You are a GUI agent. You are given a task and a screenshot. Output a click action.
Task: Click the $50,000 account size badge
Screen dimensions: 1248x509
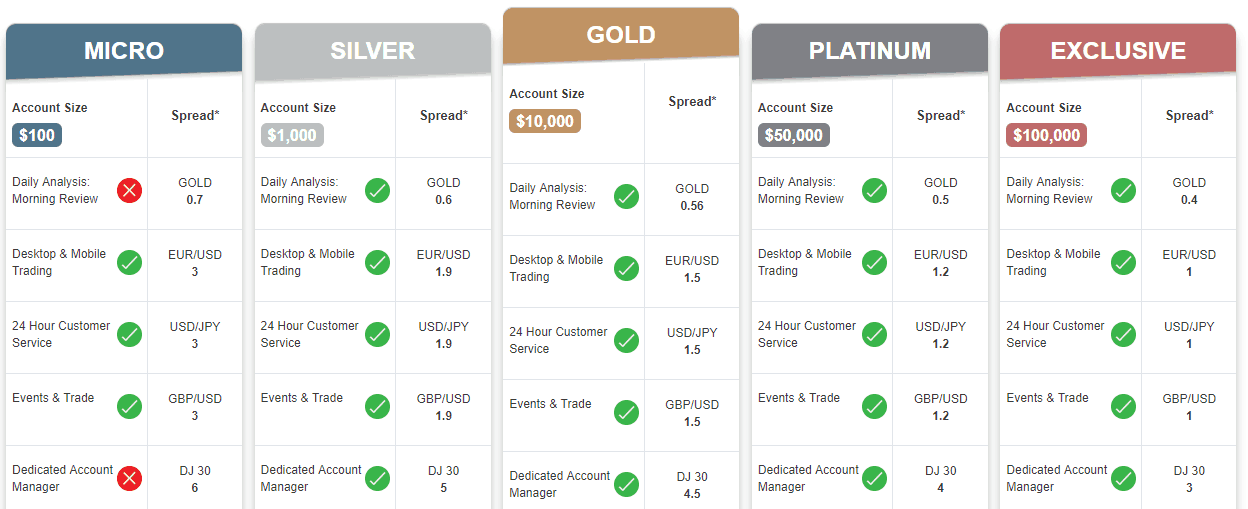point(794,135)
